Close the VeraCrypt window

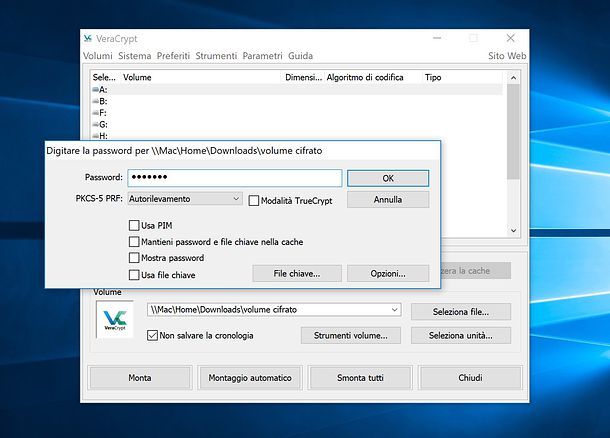[x=510, y=38]
